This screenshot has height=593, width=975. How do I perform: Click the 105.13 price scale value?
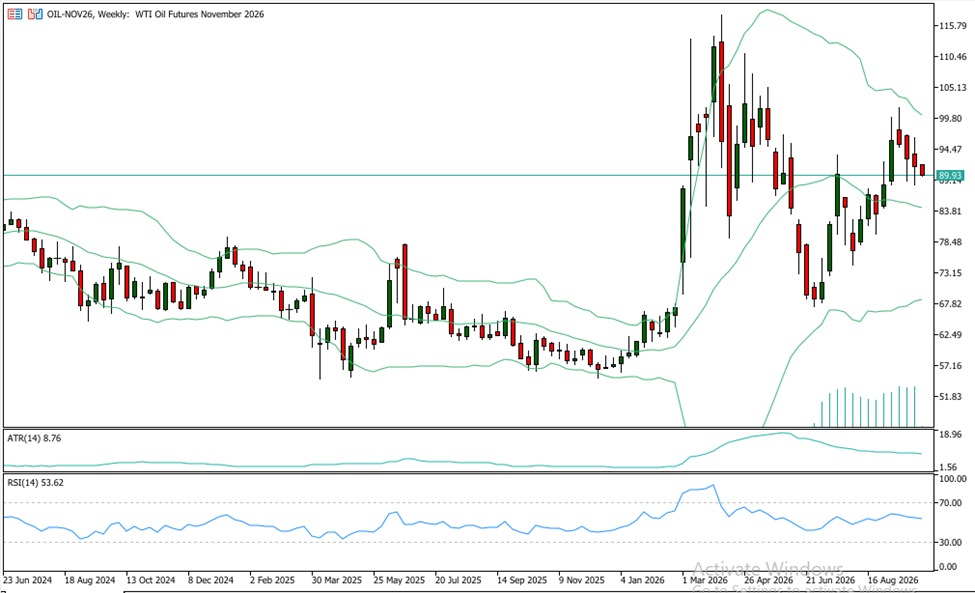tap(953, 88)
